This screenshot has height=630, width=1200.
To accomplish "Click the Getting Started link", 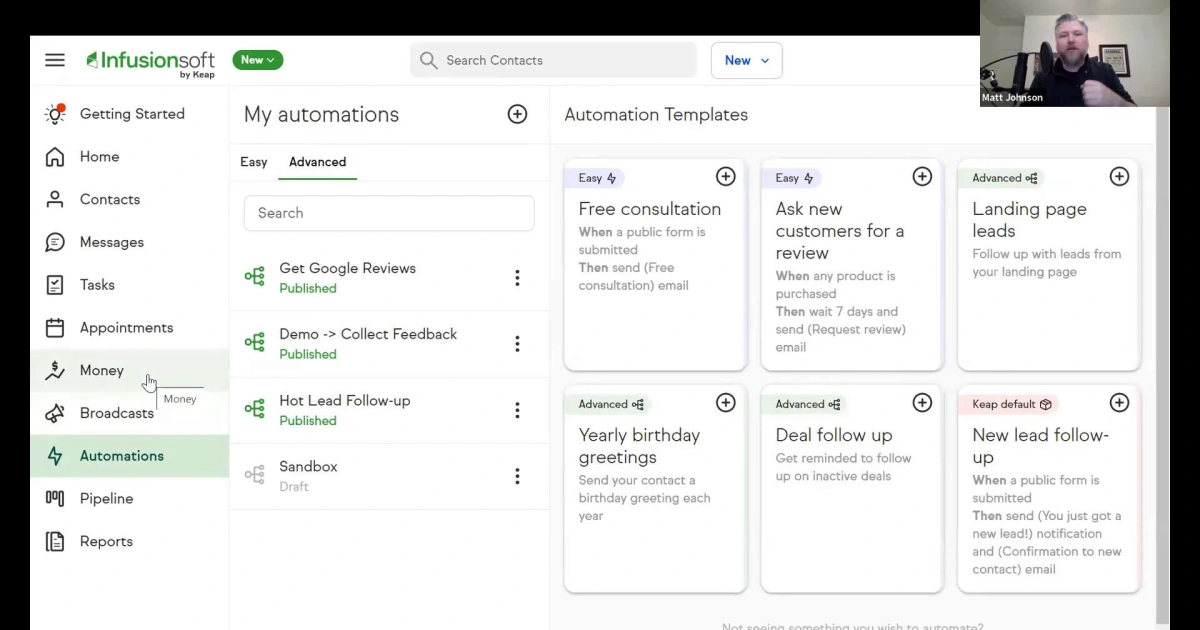I will [131, 114].
